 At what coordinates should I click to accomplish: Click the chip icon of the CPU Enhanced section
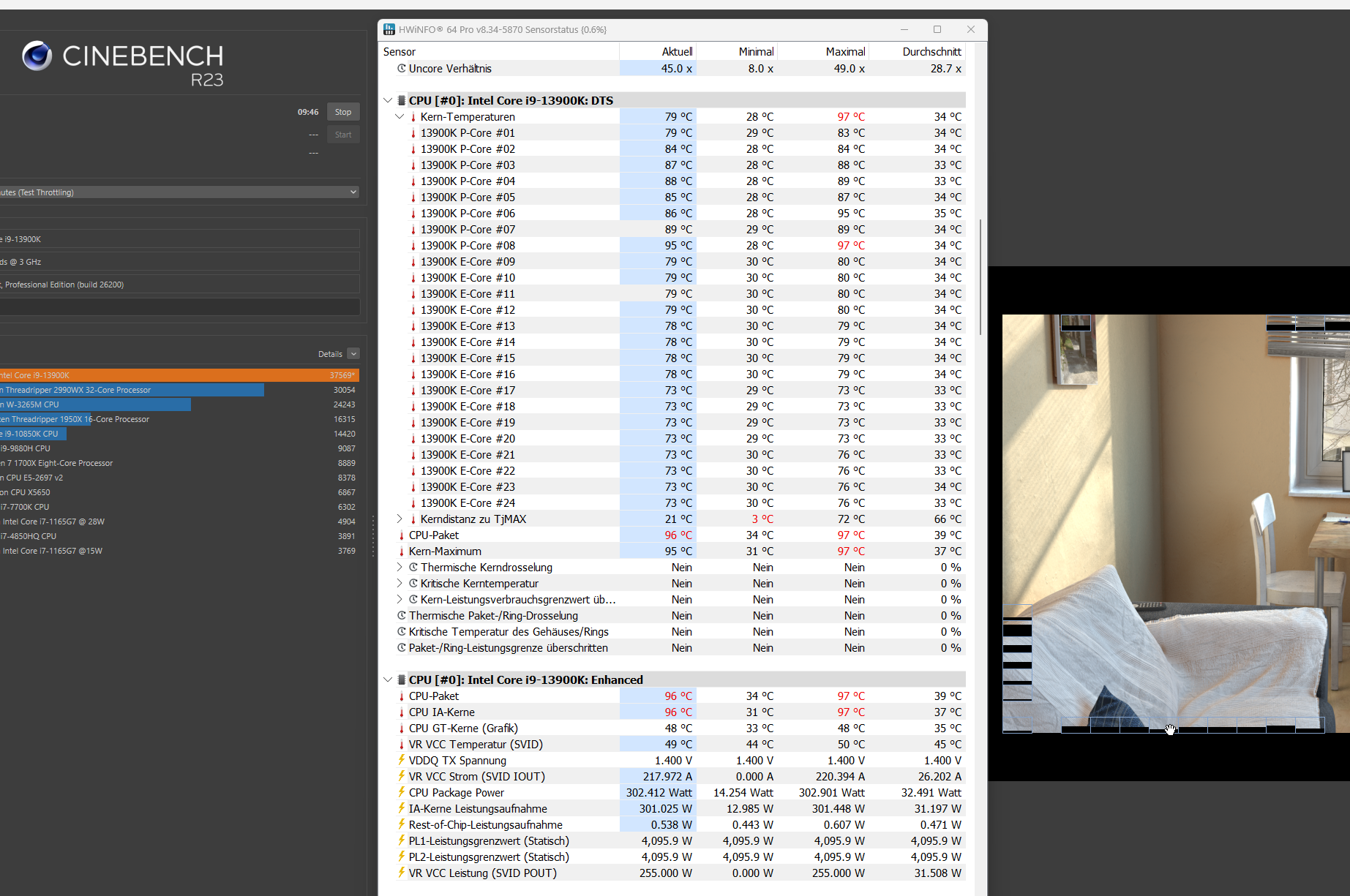(x=402, y=679)
